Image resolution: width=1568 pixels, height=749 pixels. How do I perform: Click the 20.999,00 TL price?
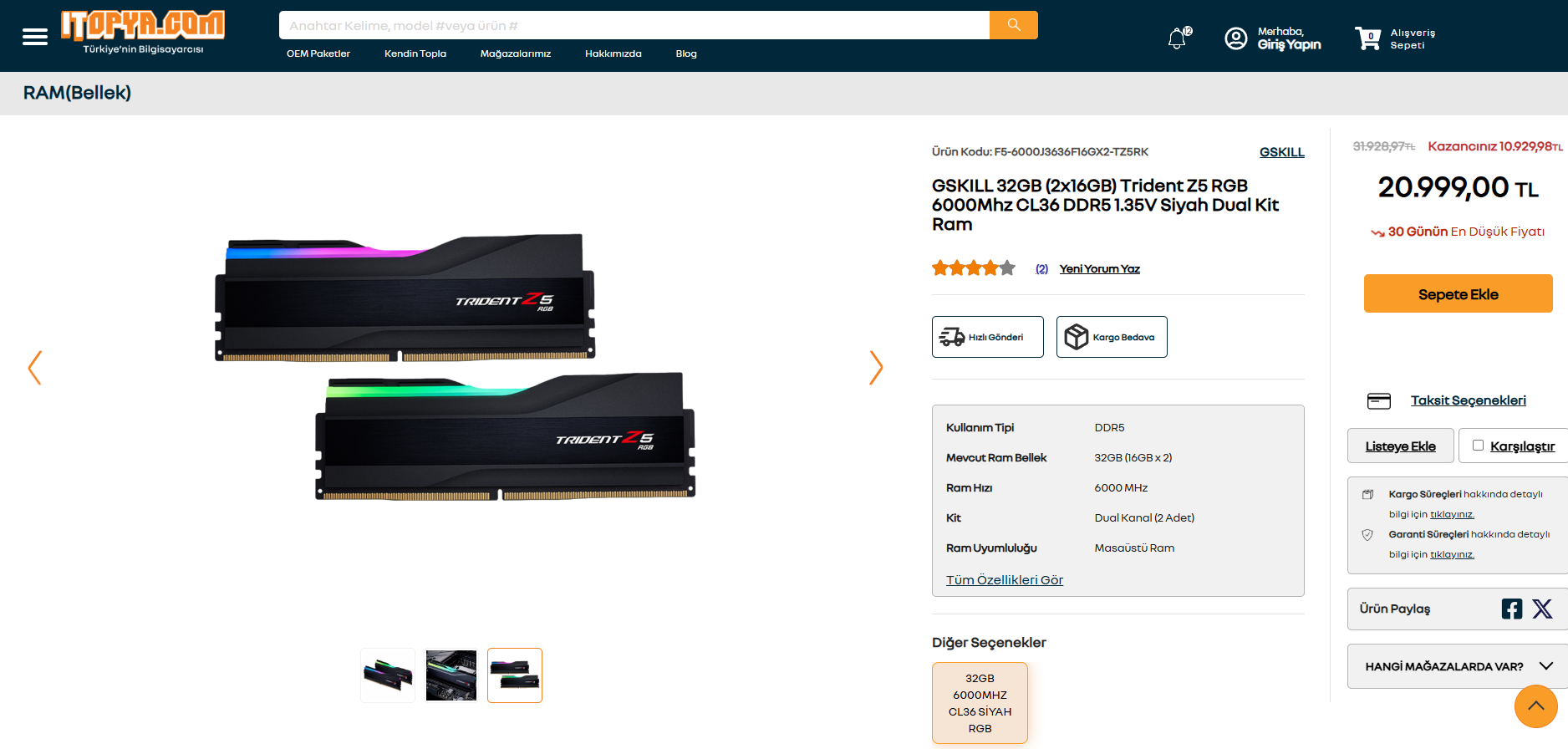(x=1459, y=187)
